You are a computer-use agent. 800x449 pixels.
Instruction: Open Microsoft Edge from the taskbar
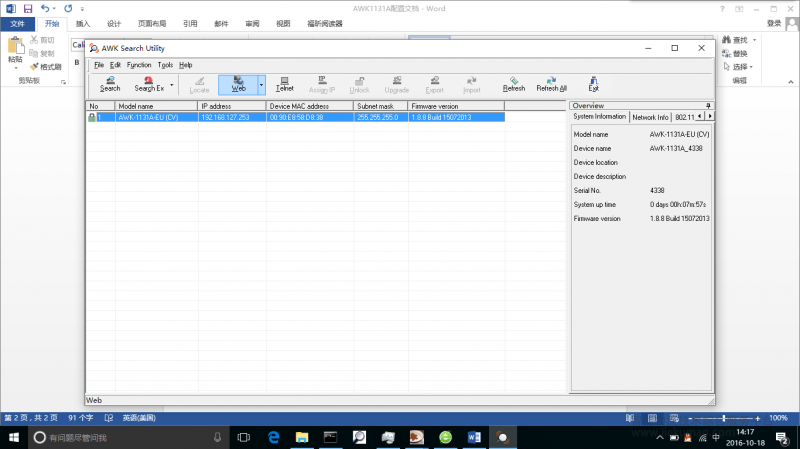[x=273, y=437]
